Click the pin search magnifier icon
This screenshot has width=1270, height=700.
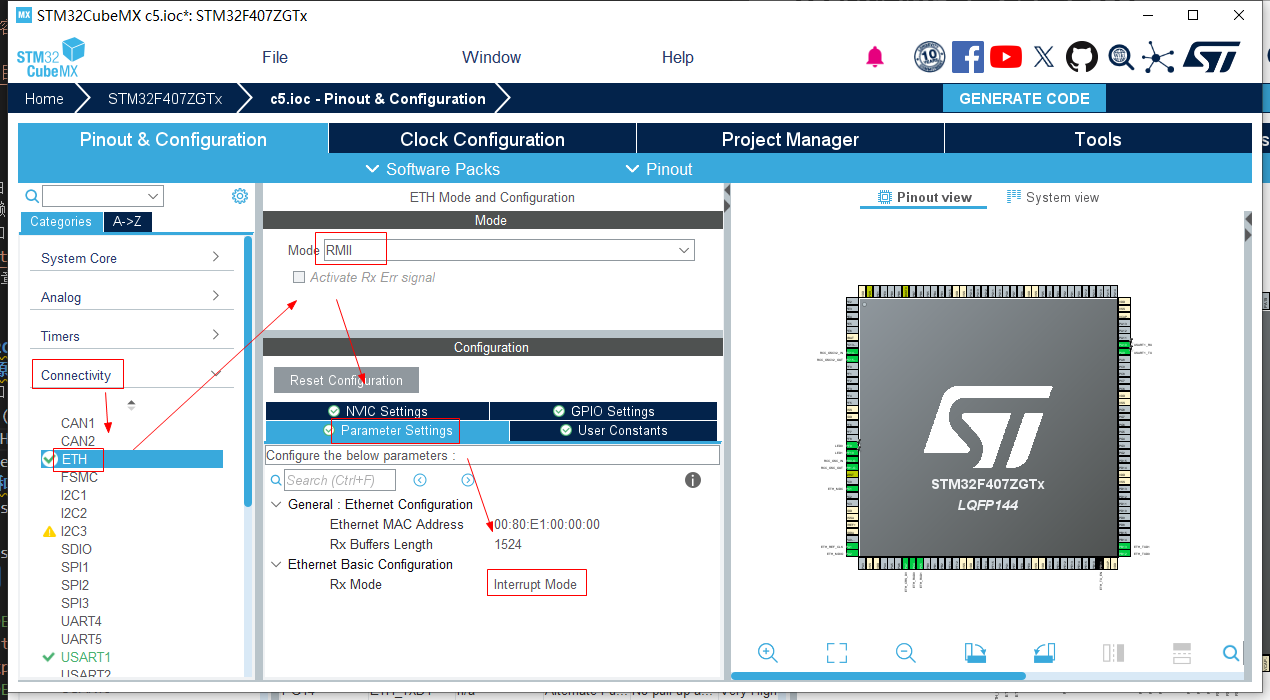(1232, 653)
